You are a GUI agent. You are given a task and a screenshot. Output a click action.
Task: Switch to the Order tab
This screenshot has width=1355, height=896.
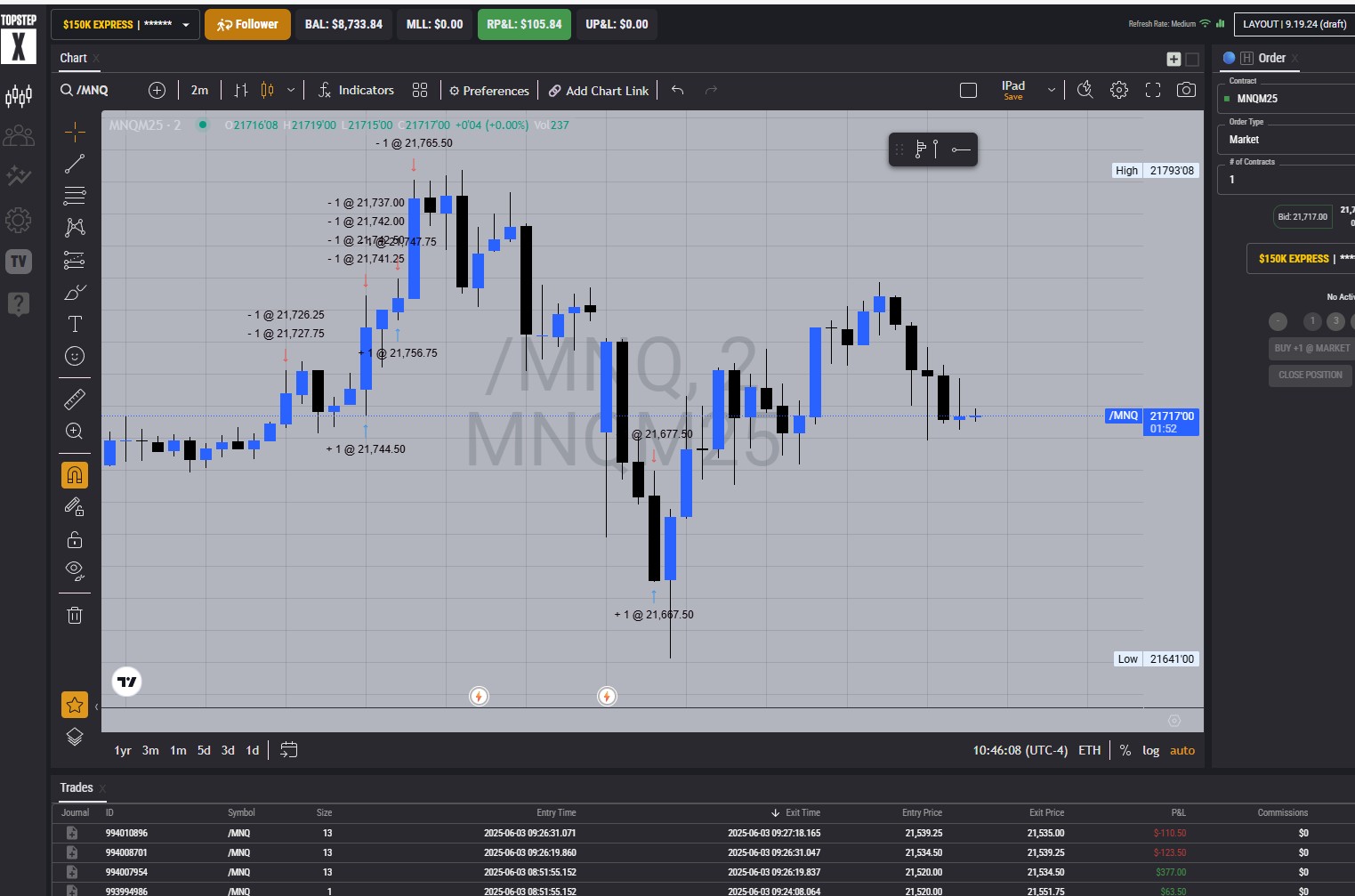coord(1271,58)
